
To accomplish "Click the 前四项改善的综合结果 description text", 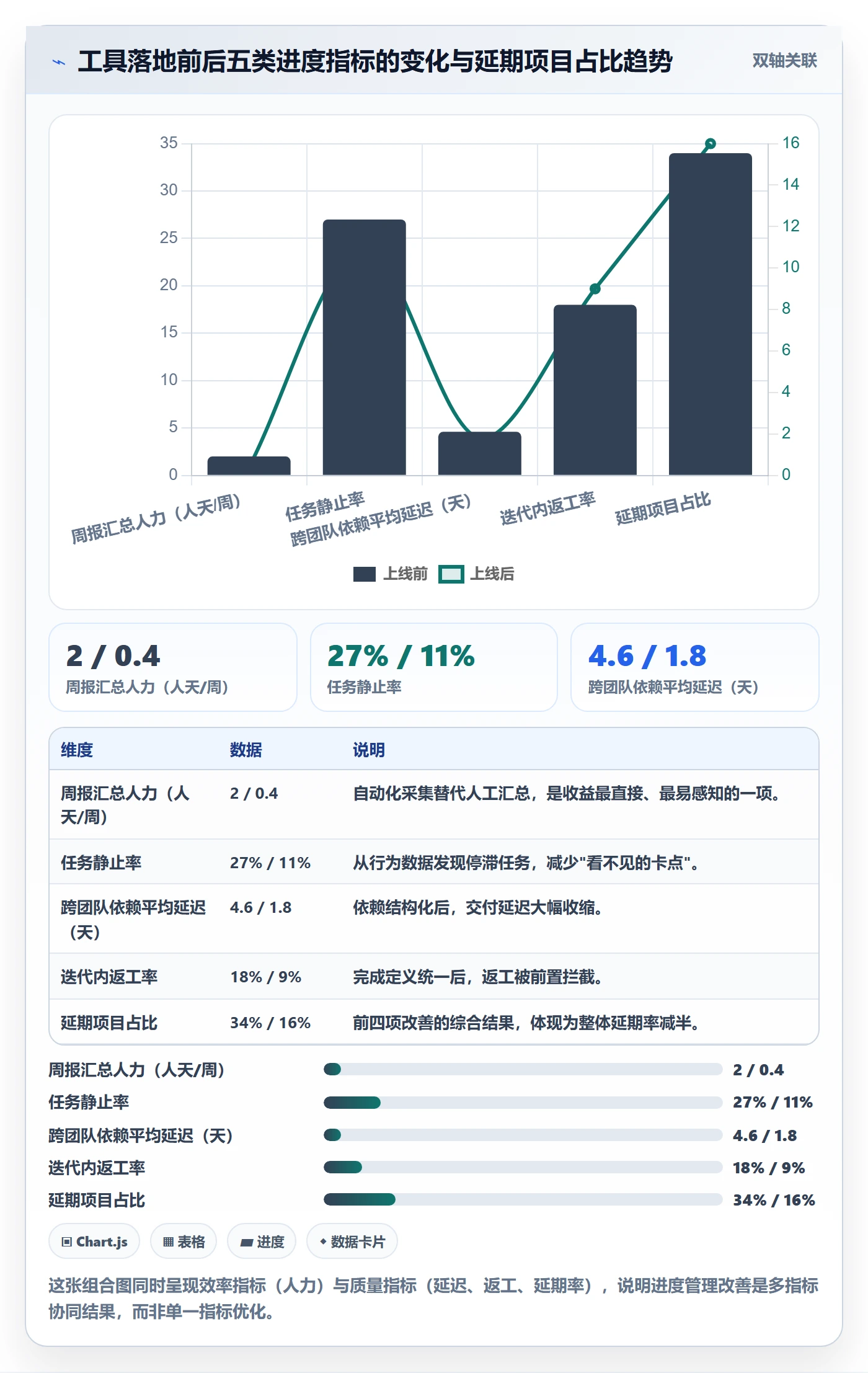I will (526, 1023).
